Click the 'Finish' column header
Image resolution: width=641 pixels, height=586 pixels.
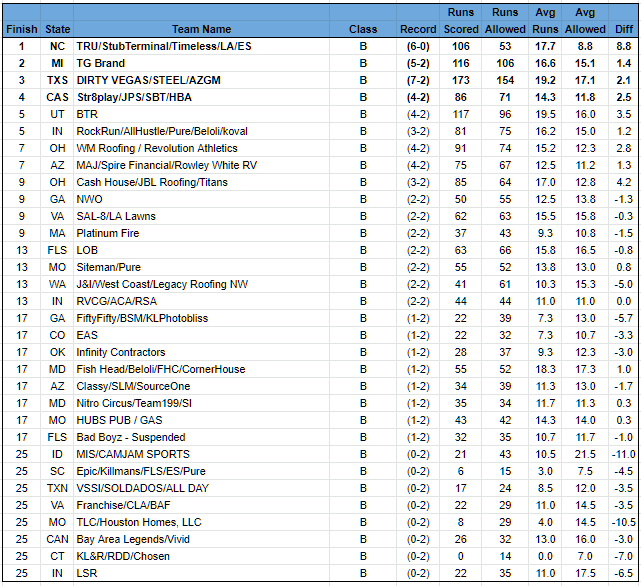click(22, 29)
